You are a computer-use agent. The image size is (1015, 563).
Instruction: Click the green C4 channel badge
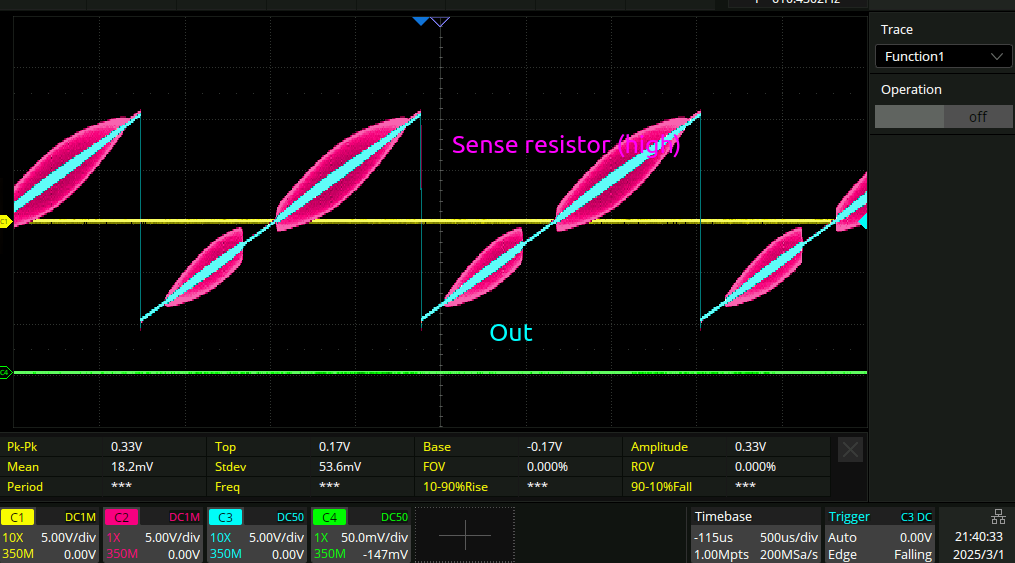tap(328, 517)
